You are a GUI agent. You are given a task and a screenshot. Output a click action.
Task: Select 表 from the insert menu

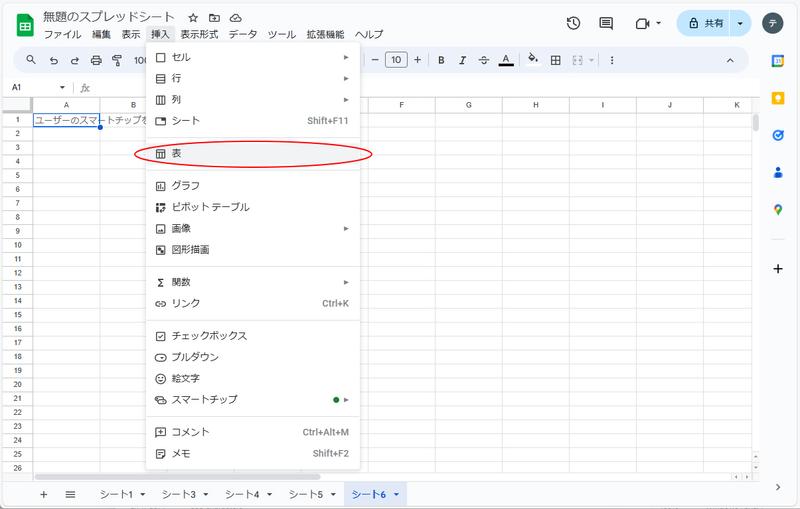[x=176, y=154]
